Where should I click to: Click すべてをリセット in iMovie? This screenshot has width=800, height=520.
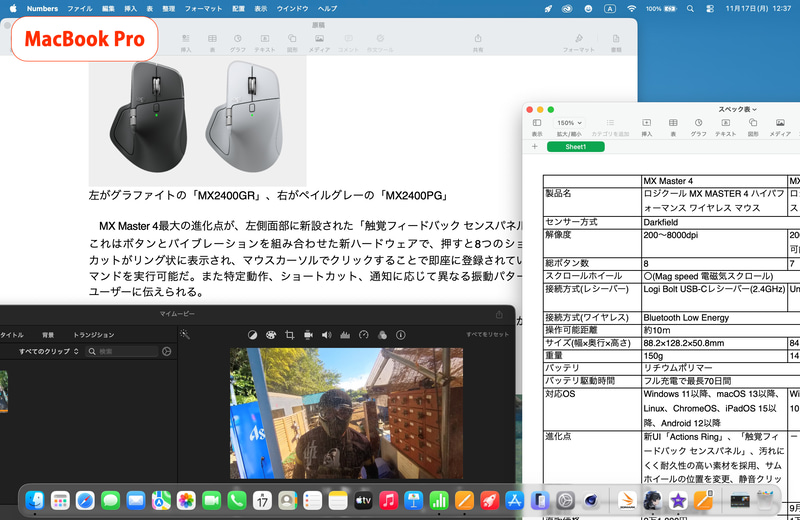click(487, 334)
